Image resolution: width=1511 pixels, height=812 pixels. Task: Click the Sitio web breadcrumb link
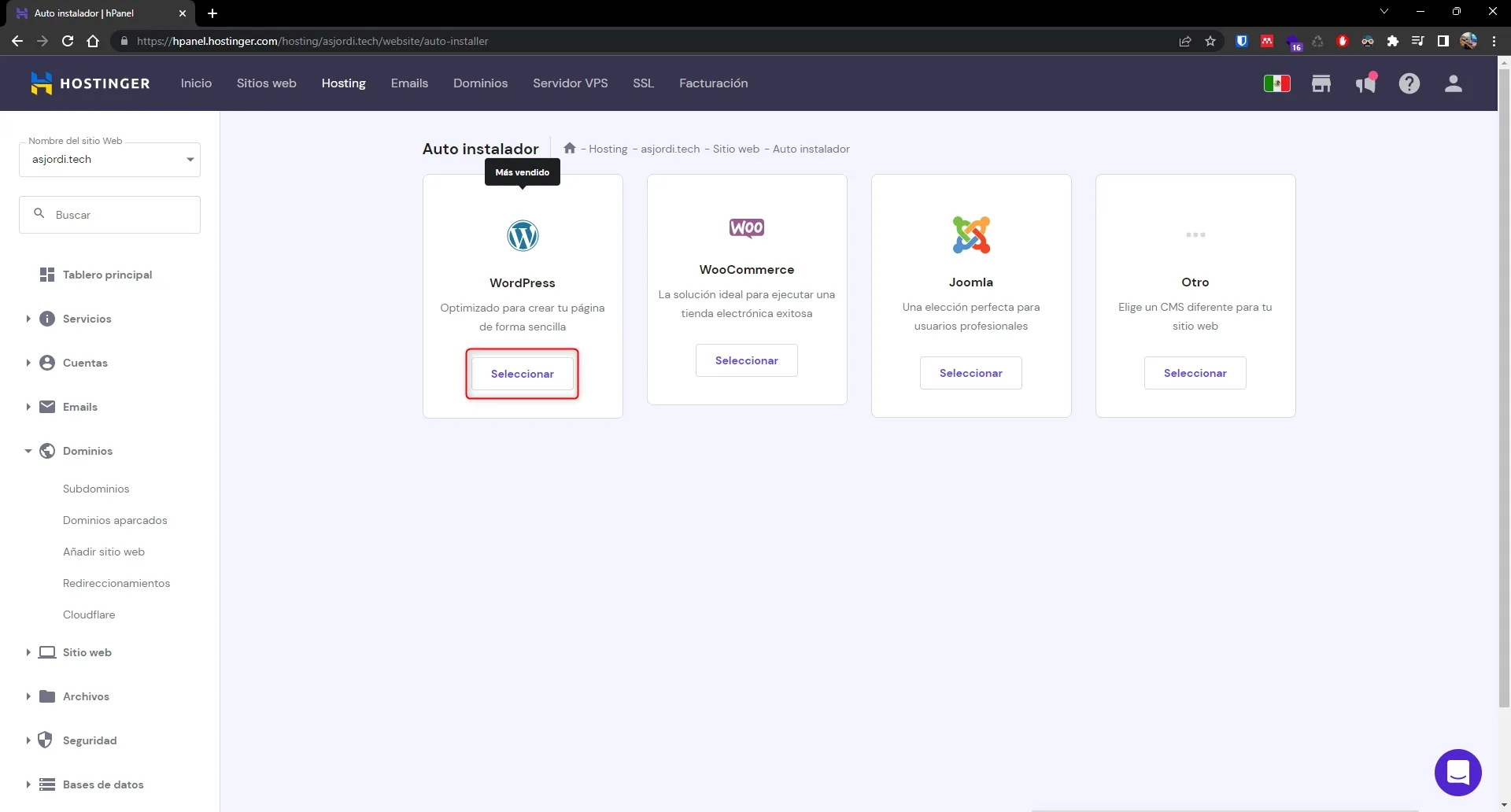[x=737, y=149]
